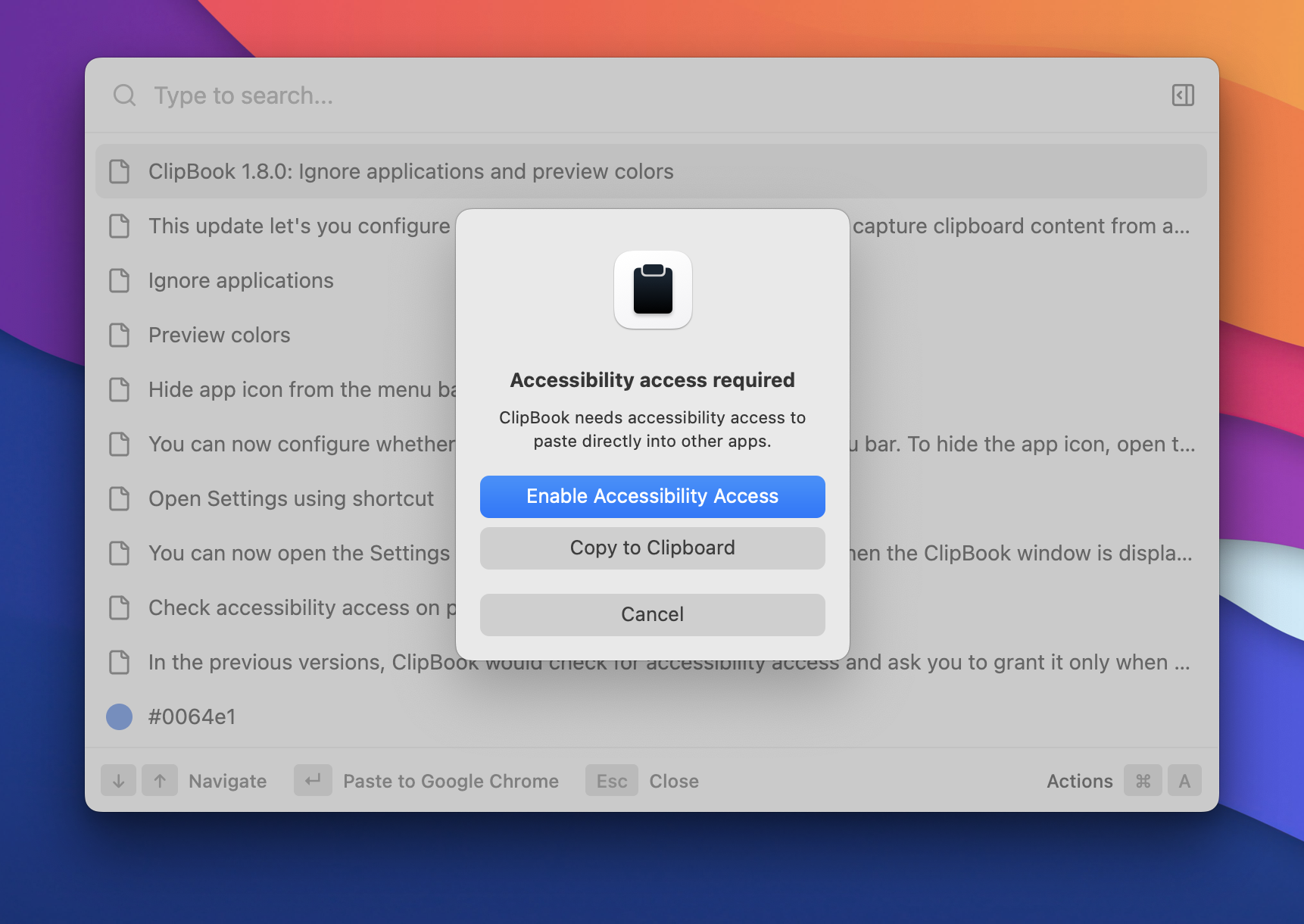Click document icon beside 'This update let's you configure'
This screenshot has width=1304, height=924.
(120, 226)
